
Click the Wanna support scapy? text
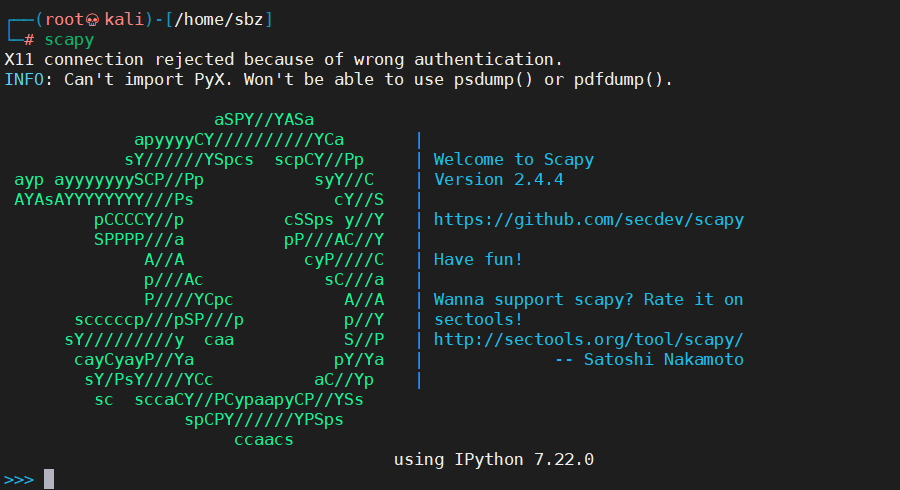[x=533, y=300]
